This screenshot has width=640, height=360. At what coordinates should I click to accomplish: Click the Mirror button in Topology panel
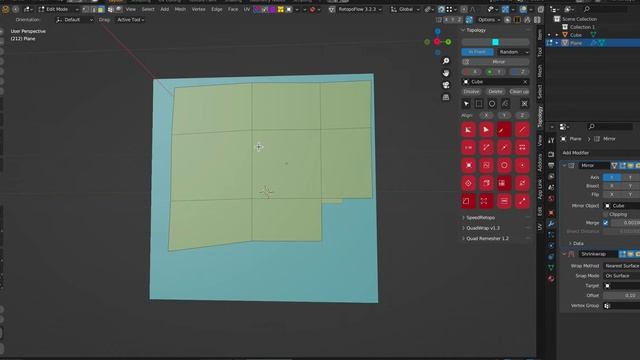tap(496, 62)
